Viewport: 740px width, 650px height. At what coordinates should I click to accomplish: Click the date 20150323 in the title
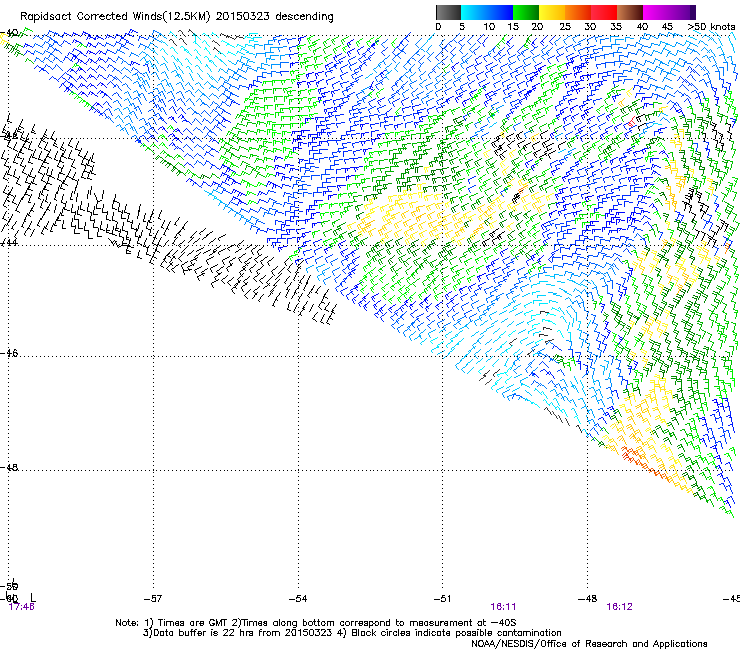(243, 16)
